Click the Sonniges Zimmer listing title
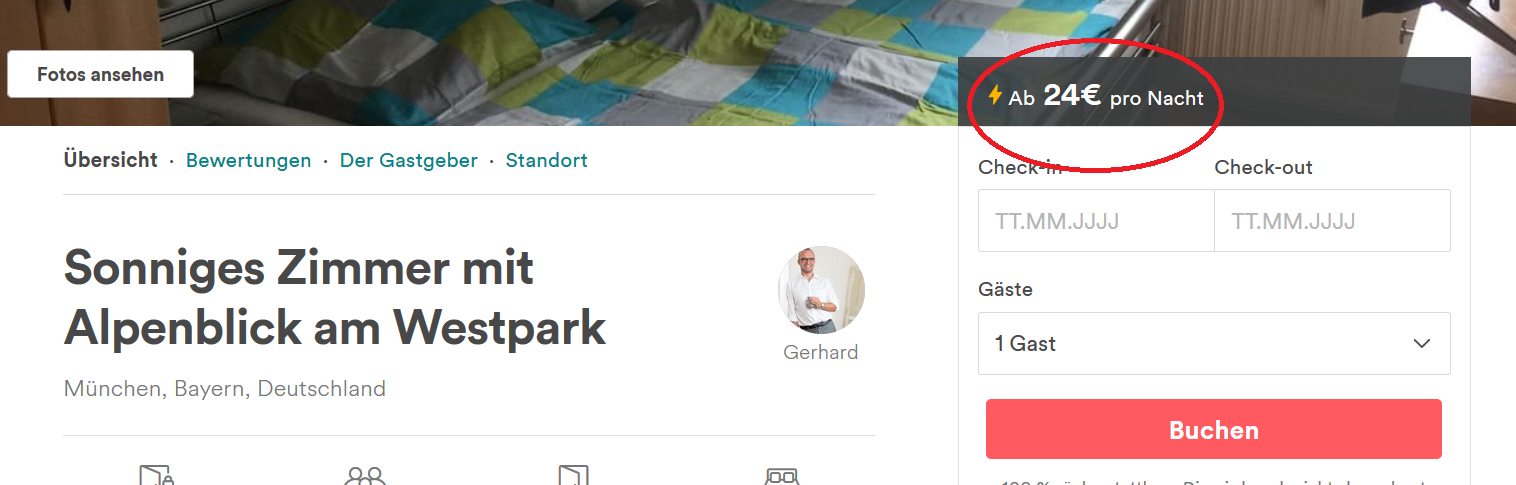The image size is (1516, 485). tap(334, 297)
